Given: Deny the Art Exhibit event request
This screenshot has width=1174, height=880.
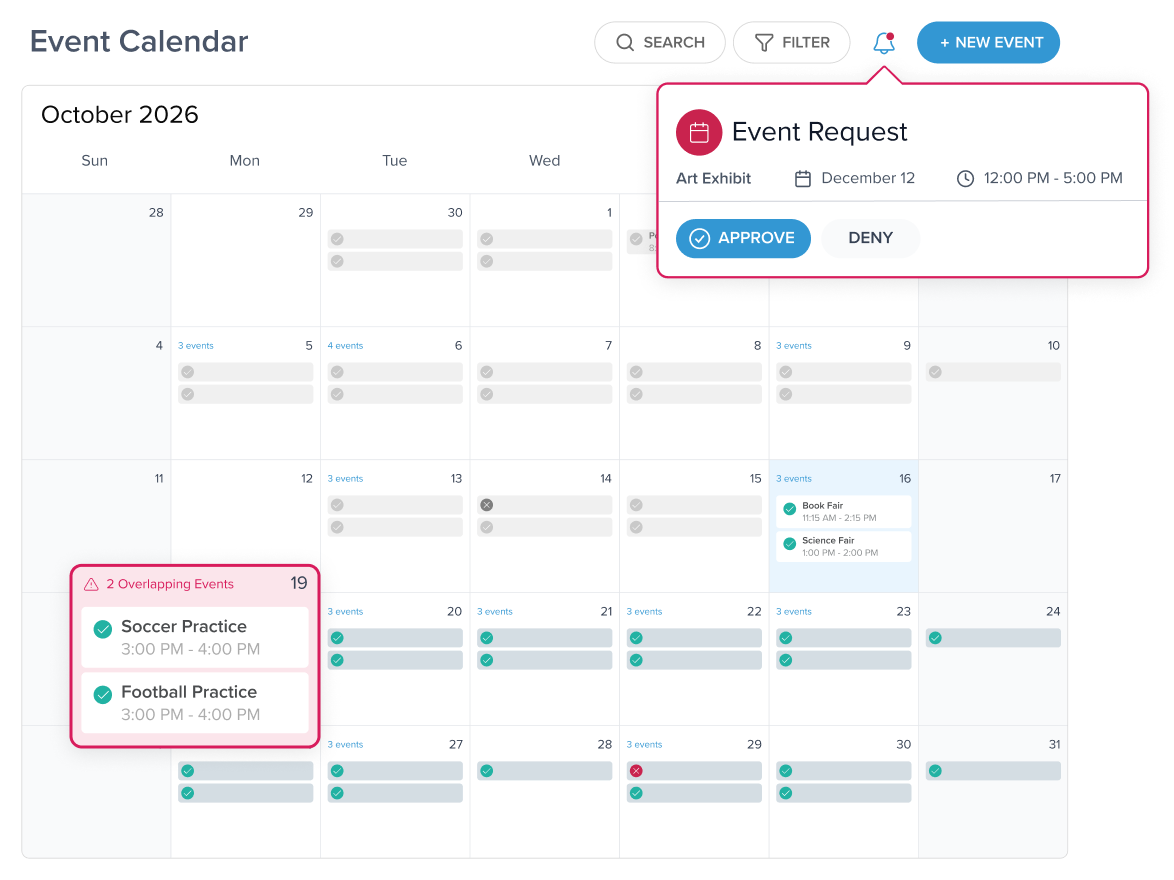Looking at the screenshot, I should click(870, 238).
